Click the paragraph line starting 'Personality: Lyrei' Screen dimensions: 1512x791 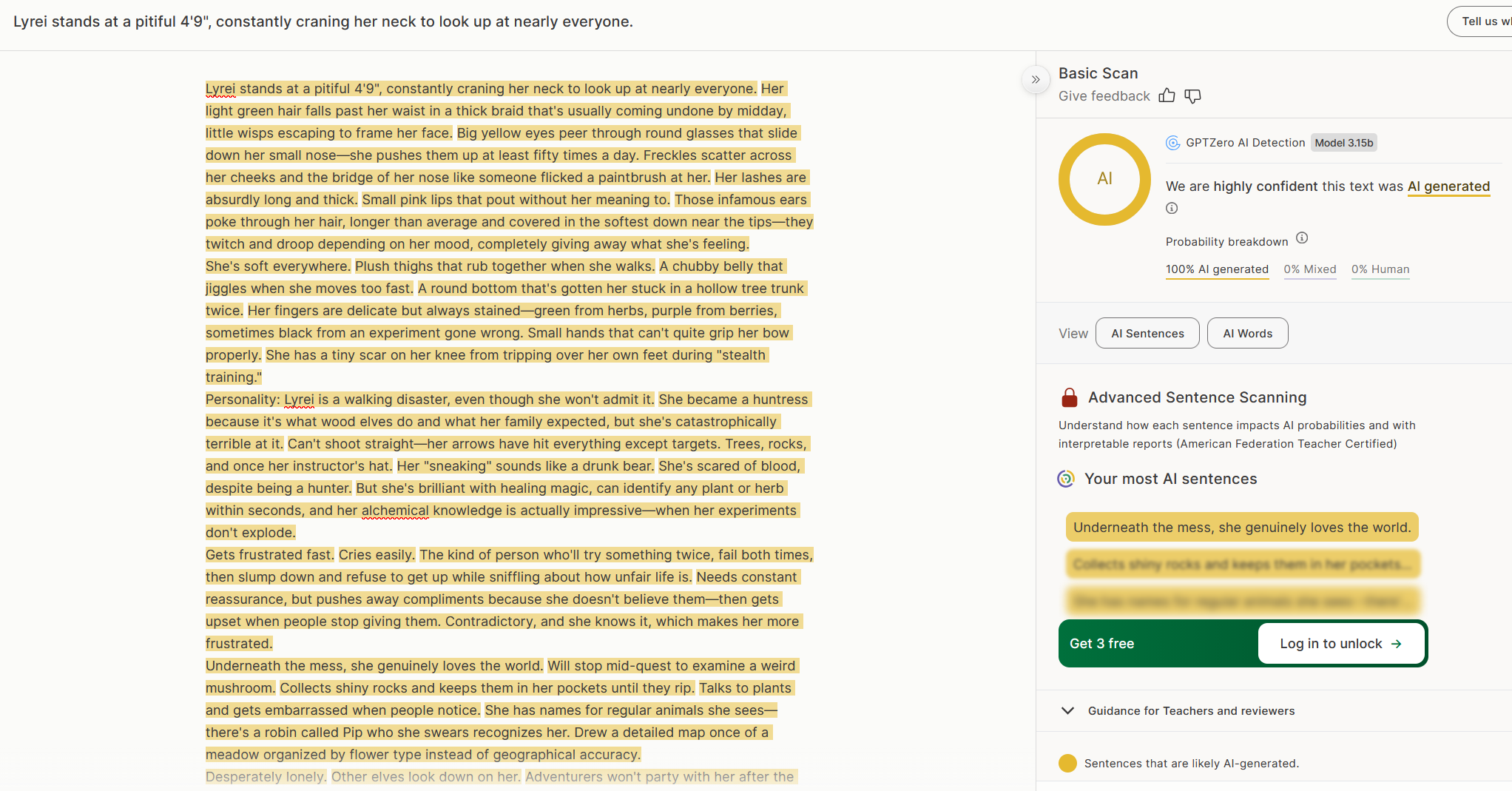point(508,400)
